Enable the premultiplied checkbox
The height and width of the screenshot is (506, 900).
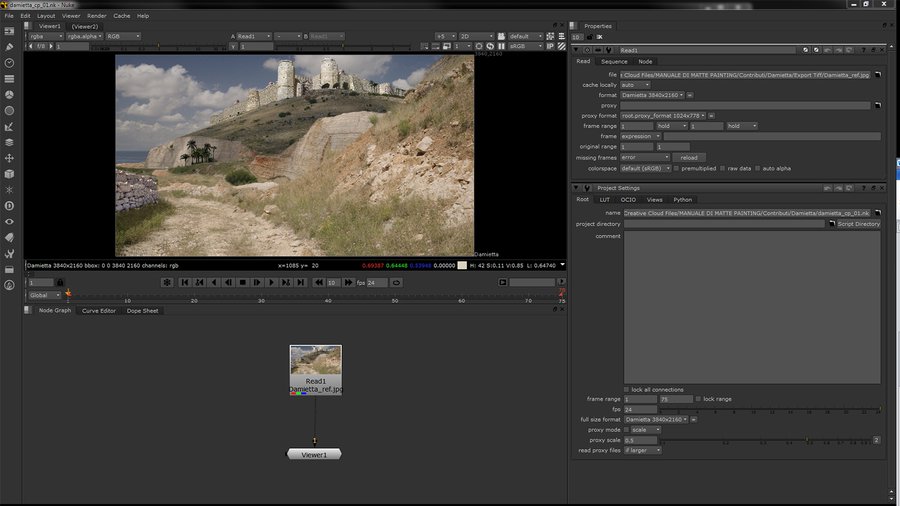pos(677,168)
